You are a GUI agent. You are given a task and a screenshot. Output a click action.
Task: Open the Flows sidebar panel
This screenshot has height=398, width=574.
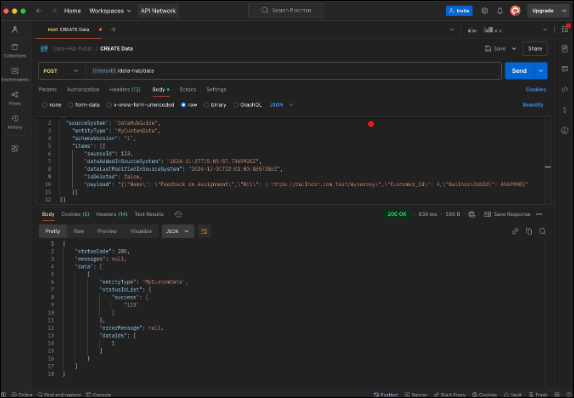pos(15,98)
